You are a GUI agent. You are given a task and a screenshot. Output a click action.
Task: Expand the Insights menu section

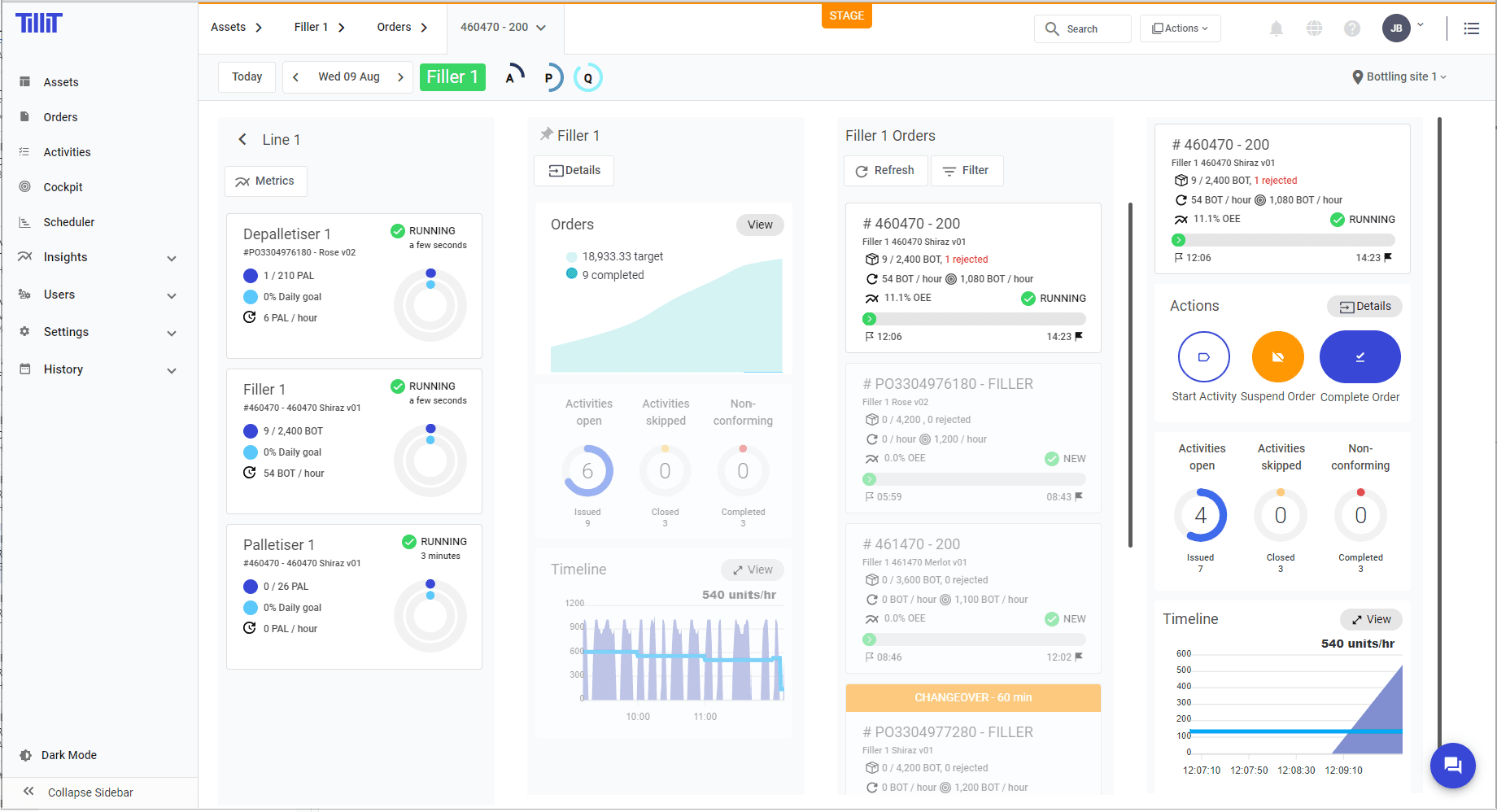coord(98,257)
